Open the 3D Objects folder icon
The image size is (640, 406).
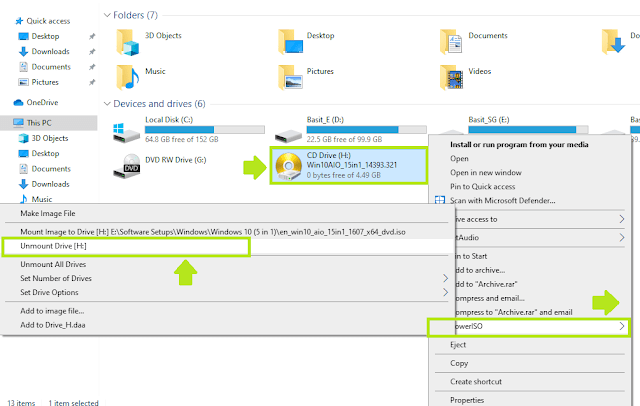coord(128,42)
